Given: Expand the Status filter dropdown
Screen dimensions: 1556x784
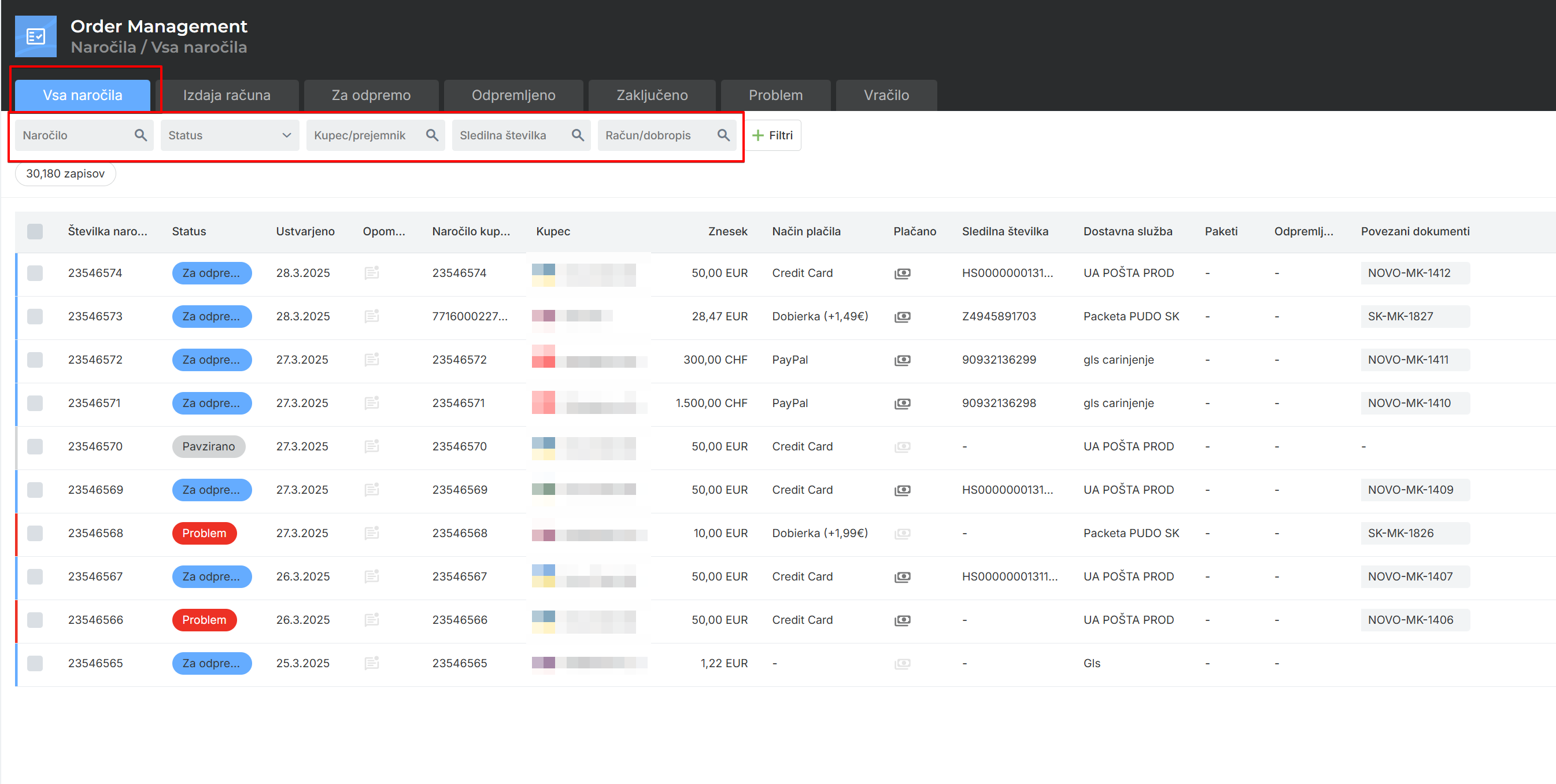Looking at the screenshot, I should (230, 135).
